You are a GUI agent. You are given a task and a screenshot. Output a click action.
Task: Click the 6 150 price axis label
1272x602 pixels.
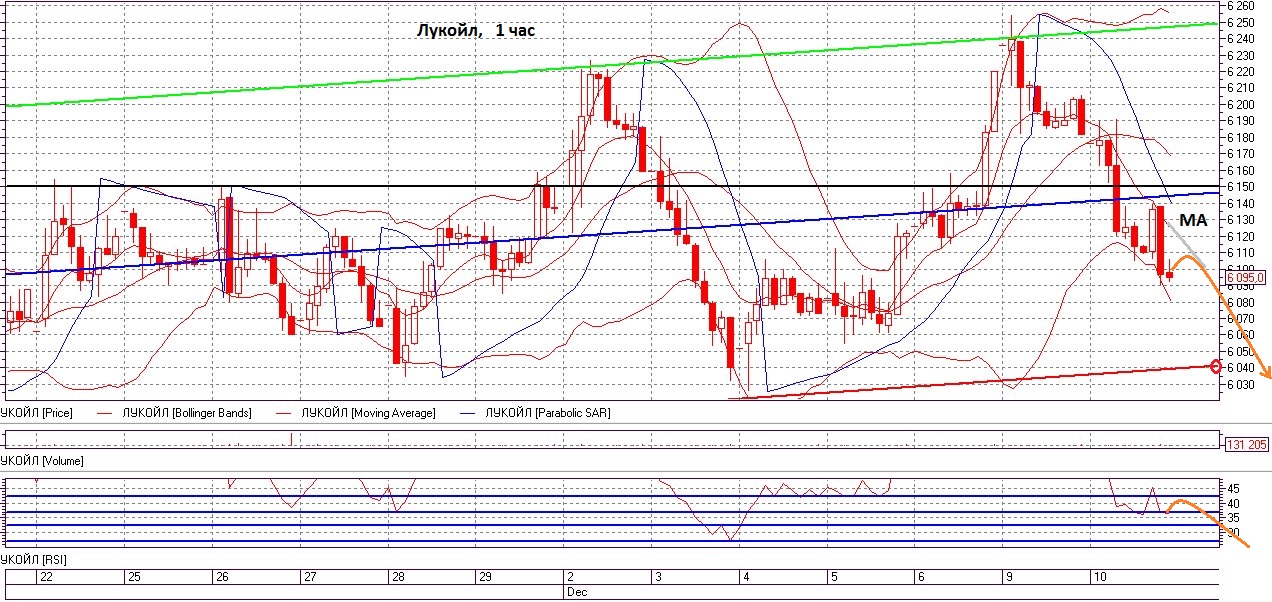coord(1241,186)
